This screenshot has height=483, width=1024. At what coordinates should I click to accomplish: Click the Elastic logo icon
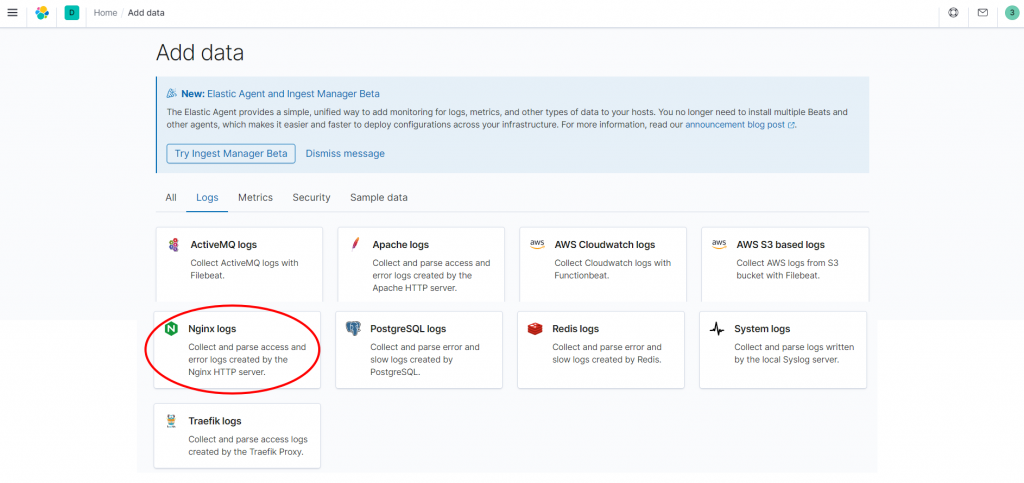(x=42, y=12)
